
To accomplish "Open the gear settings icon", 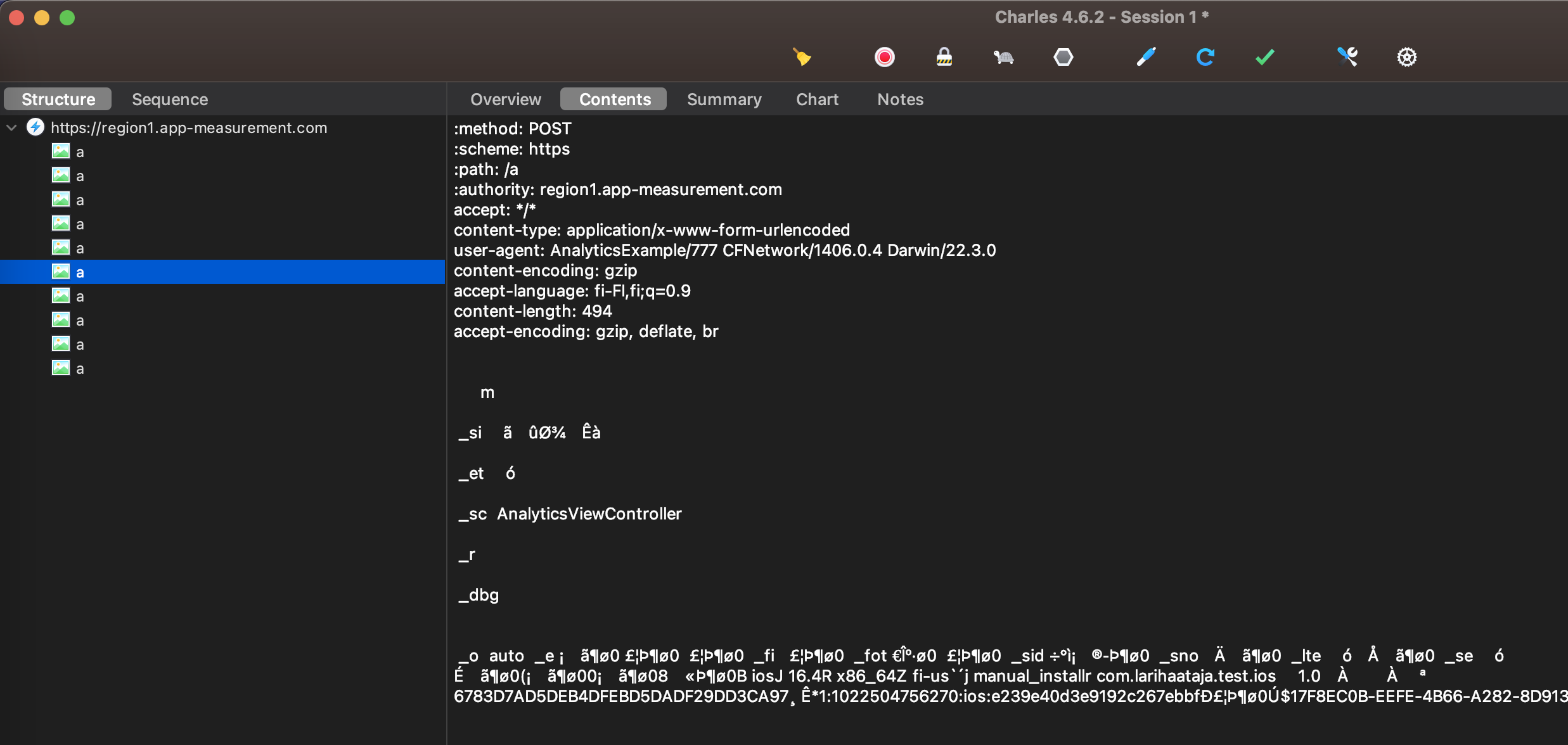I will pos(1406,57).
